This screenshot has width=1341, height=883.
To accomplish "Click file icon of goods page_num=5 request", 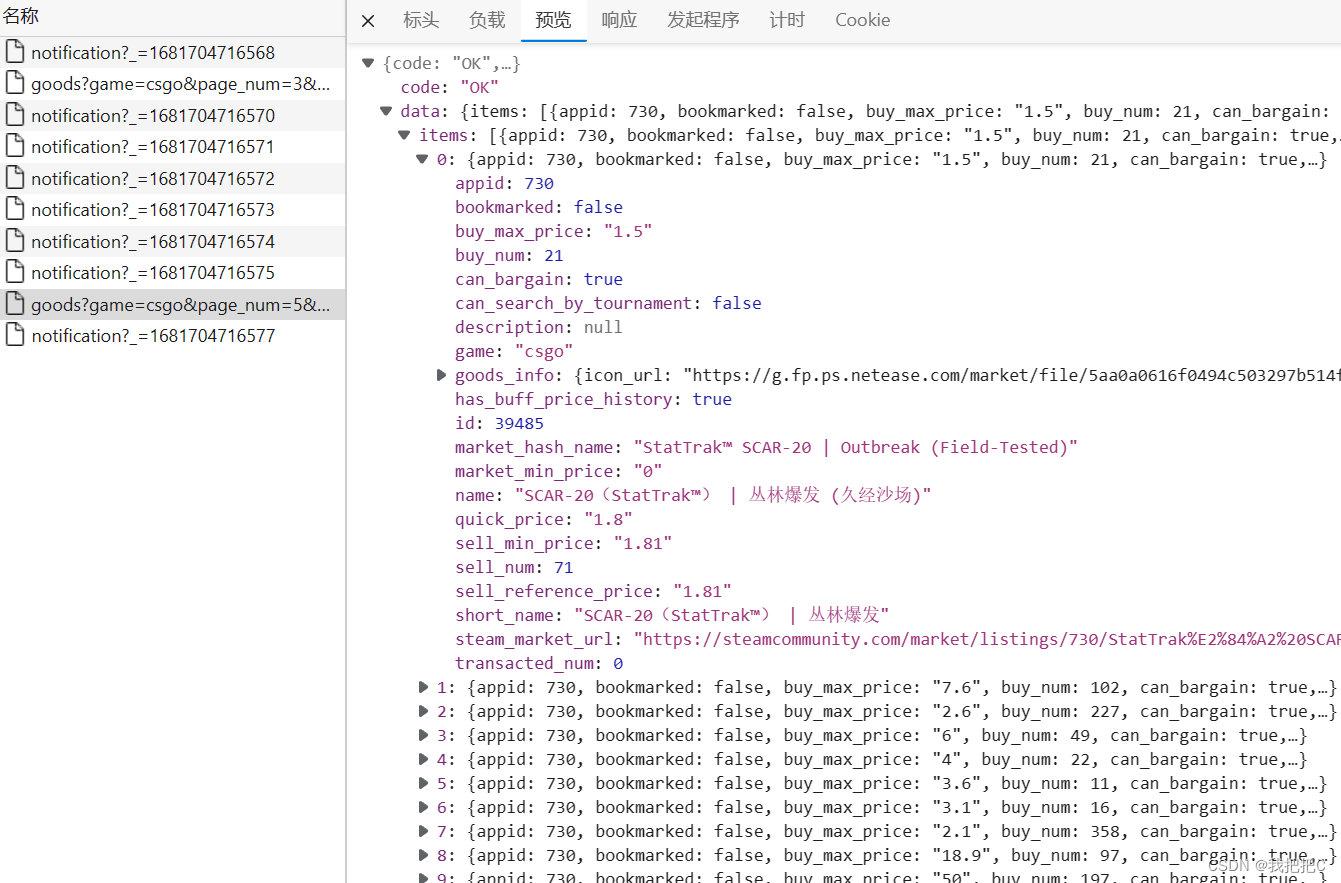I will tap(15, 304).
